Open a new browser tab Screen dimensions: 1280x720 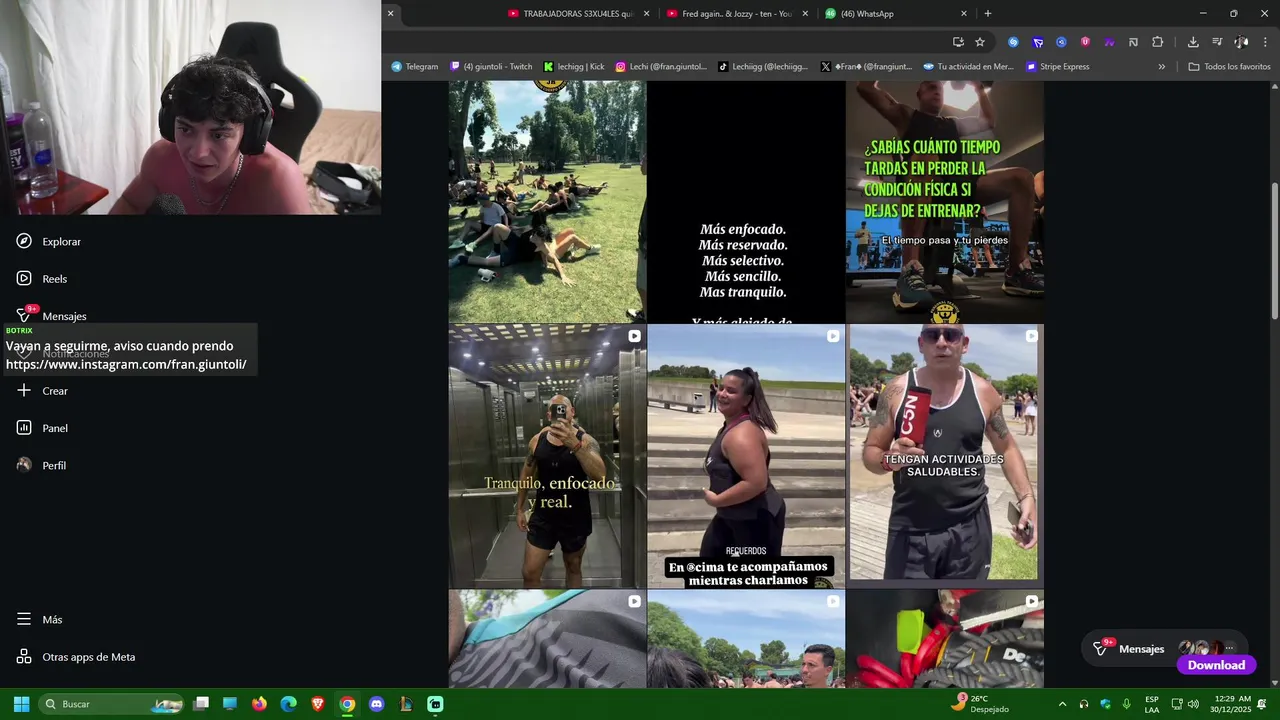coord(988,14)
